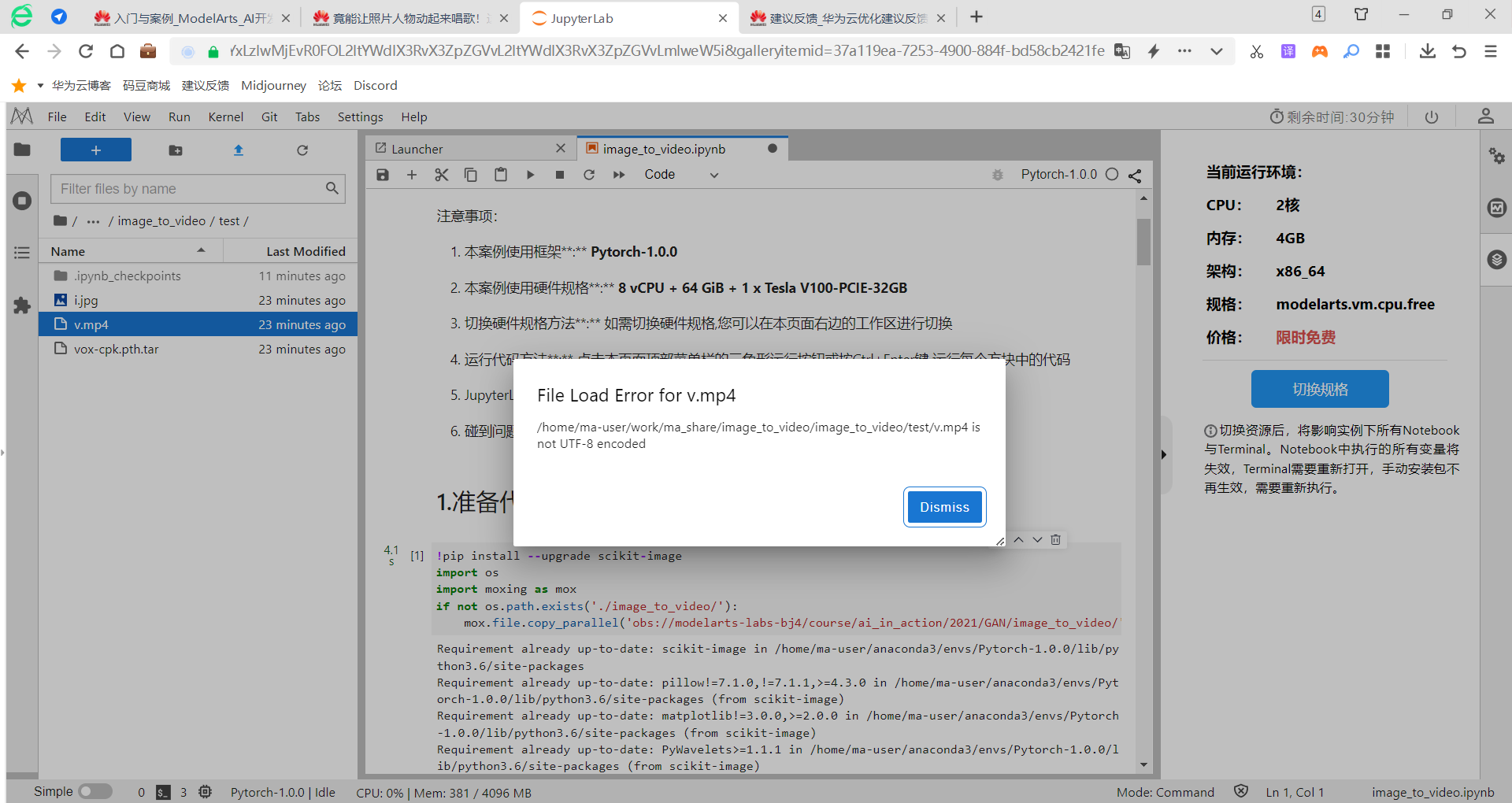Open the user account icon
Viewport: 1512px width, 803px height.
(x=1485, y=117)
